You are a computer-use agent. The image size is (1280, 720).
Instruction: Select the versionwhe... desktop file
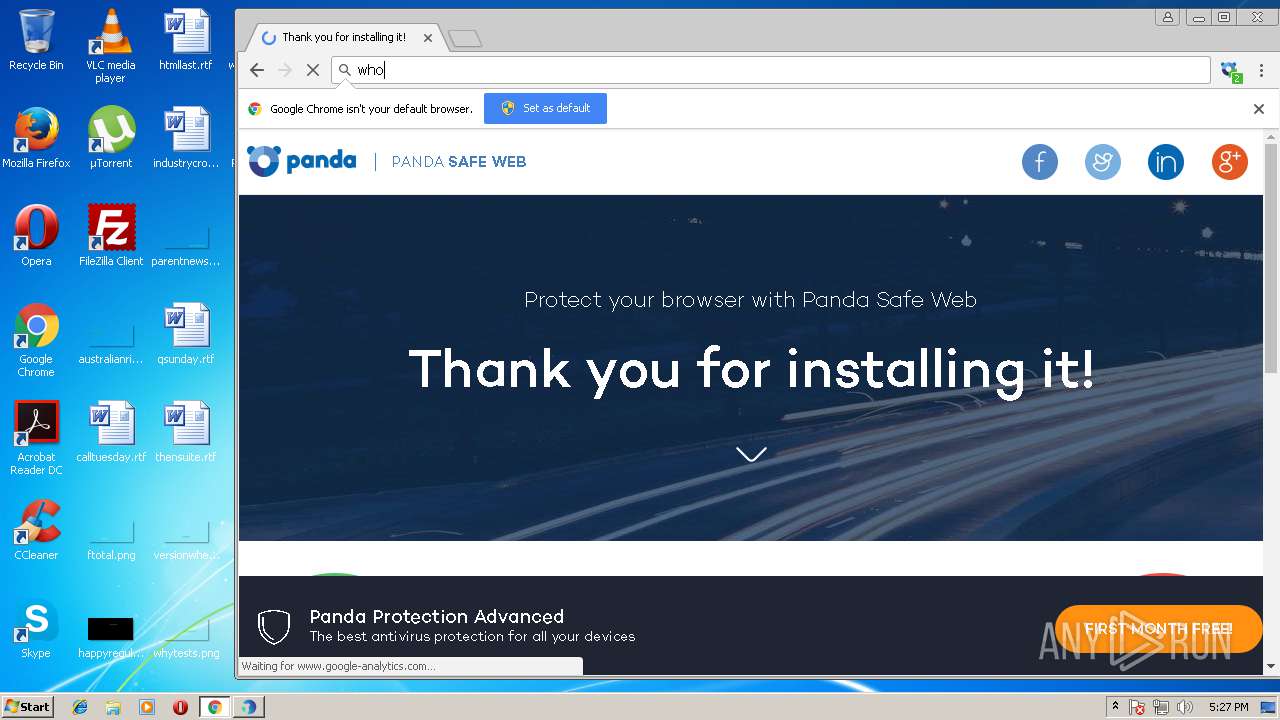[x=186, y=539]
